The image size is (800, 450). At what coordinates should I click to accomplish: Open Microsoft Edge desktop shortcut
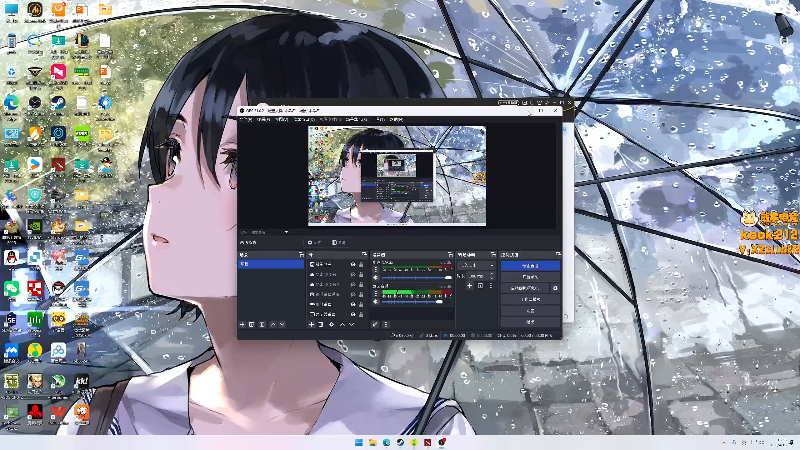11,105
